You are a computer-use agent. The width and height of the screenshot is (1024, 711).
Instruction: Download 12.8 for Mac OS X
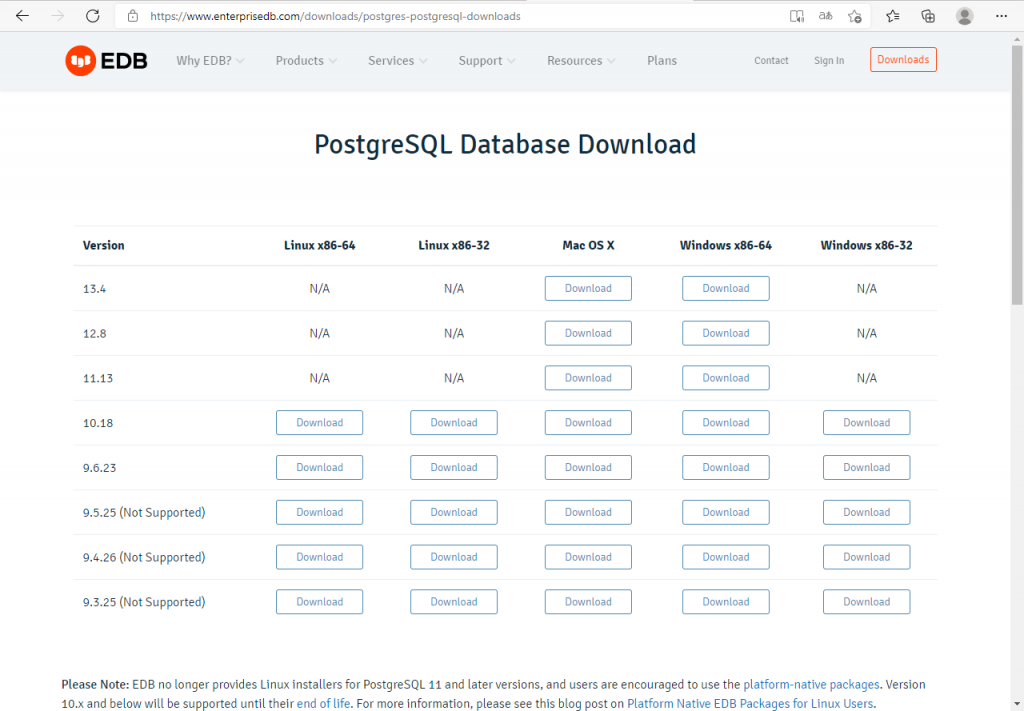click(x=588, y=333)
